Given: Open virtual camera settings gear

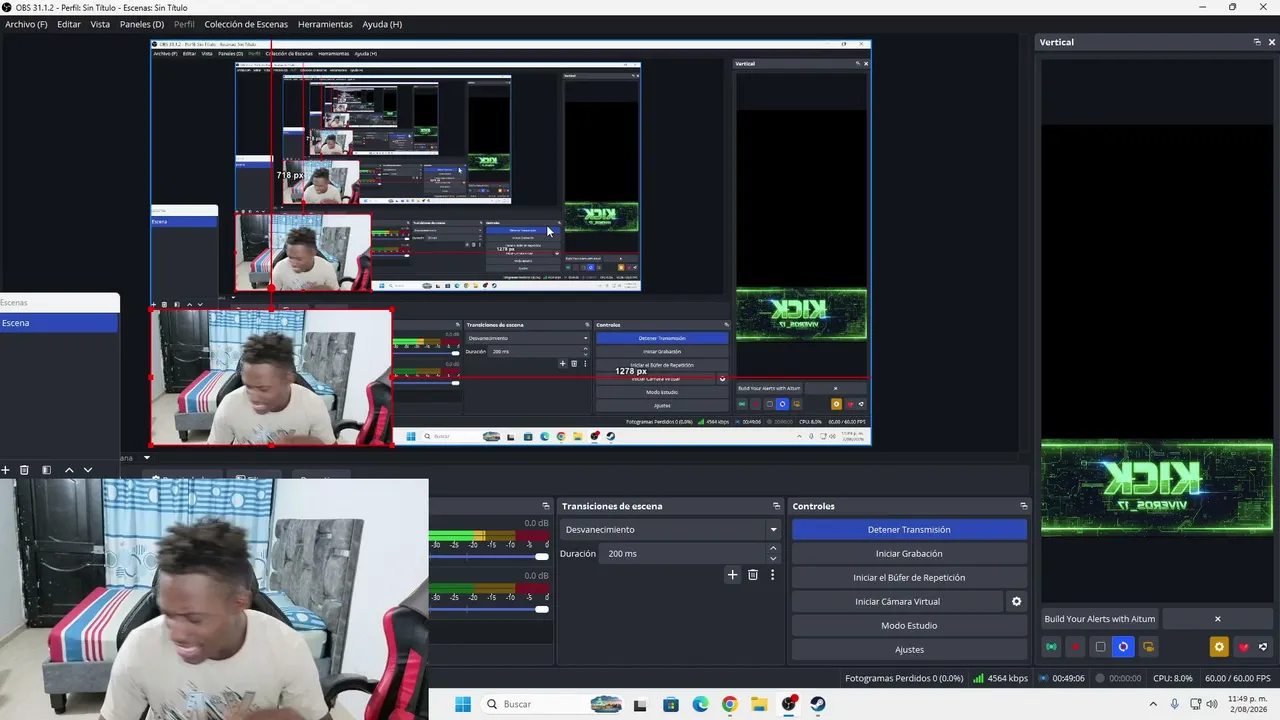Looking at the screenshot, I should click(1017, 602).
